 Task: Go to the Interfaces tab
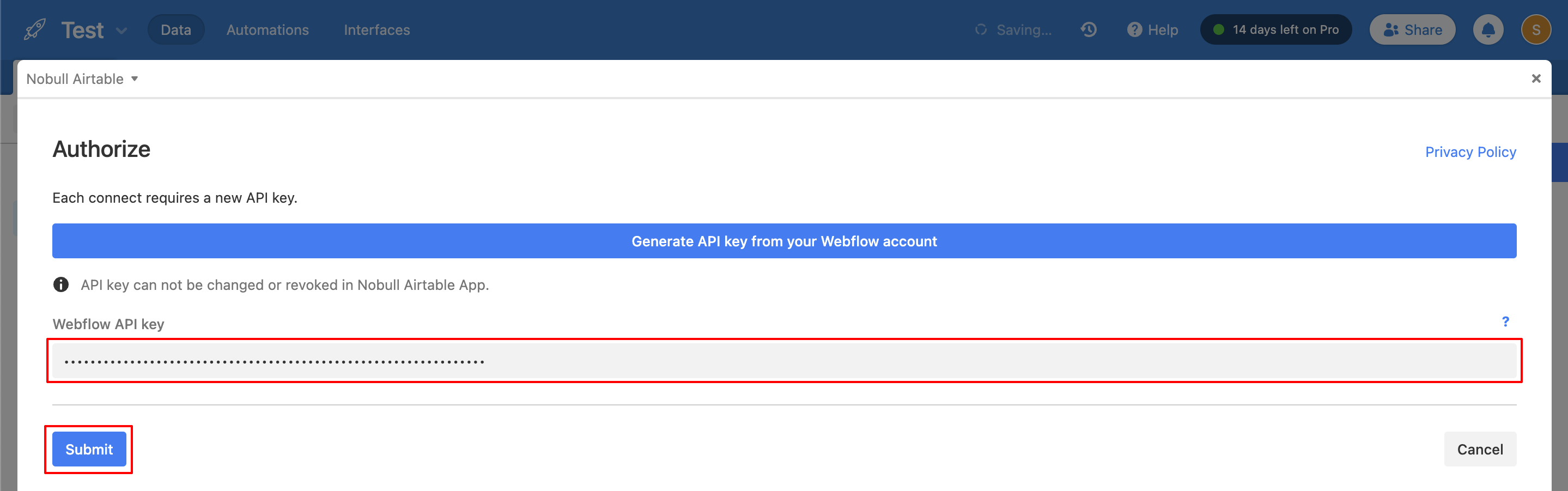click(377, 30)
